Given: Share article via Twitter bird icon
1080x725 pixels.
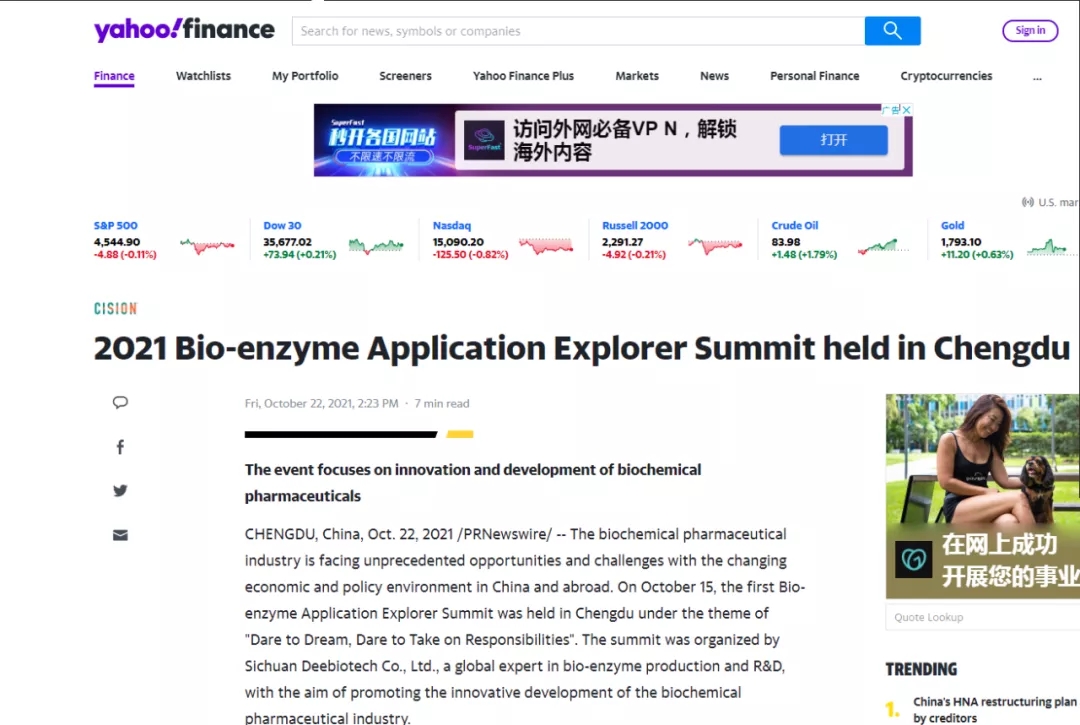Looking at the screenshot, I should click(120, 491).
